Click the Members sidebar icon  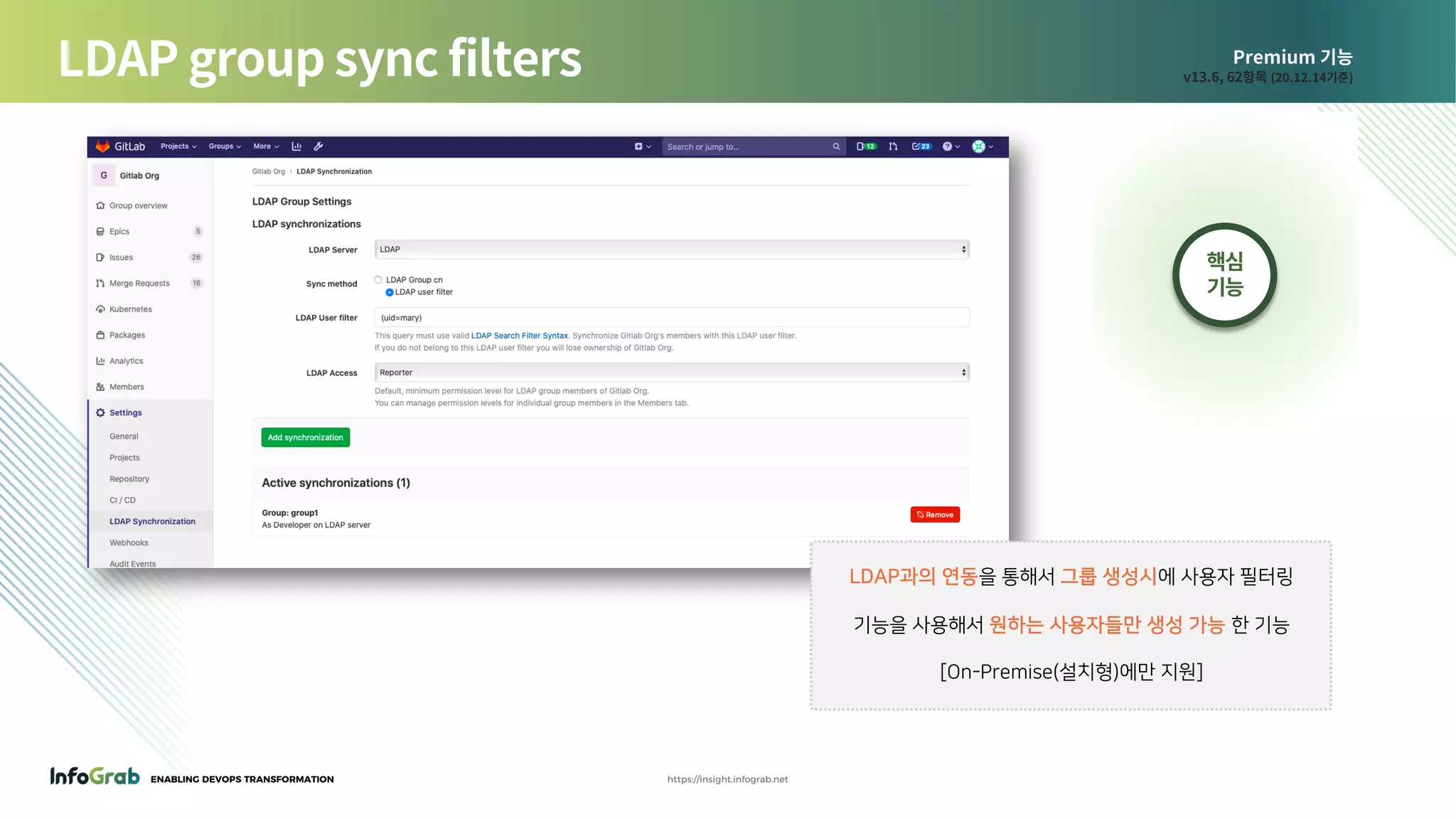click(100, 387)
